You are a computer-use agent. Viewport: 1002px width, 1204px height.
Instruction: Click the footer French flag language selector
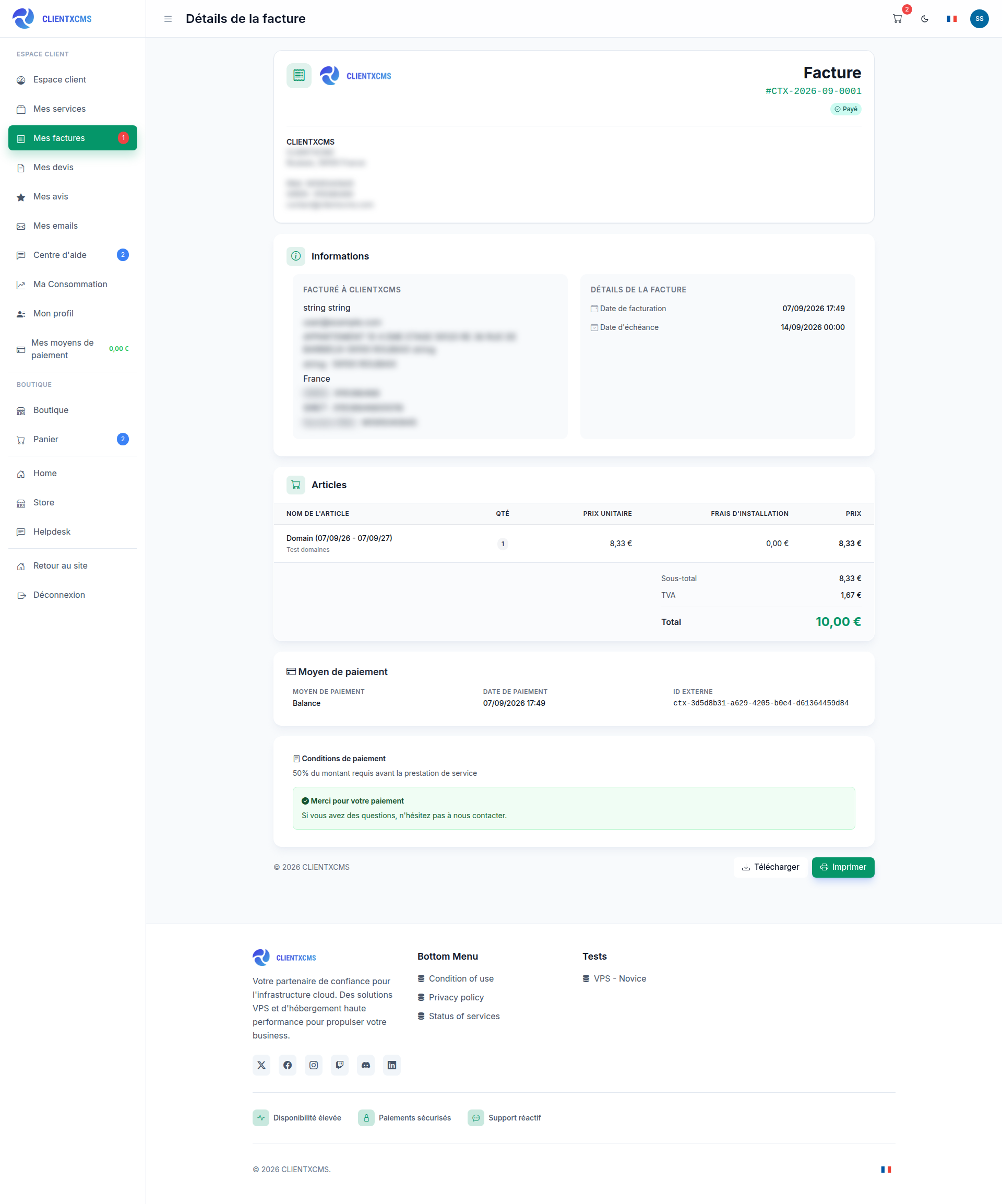(x=886, y=1169)
